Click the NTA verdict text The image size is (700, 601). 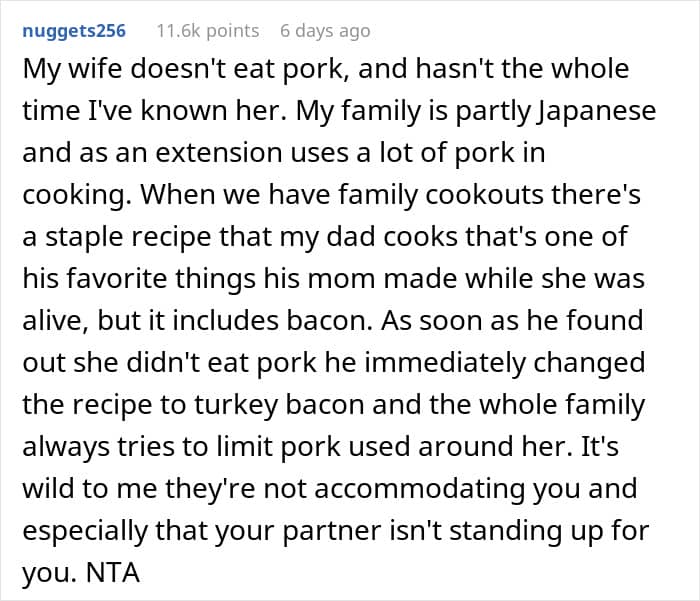pyautogui.click(x=112, y=572)
